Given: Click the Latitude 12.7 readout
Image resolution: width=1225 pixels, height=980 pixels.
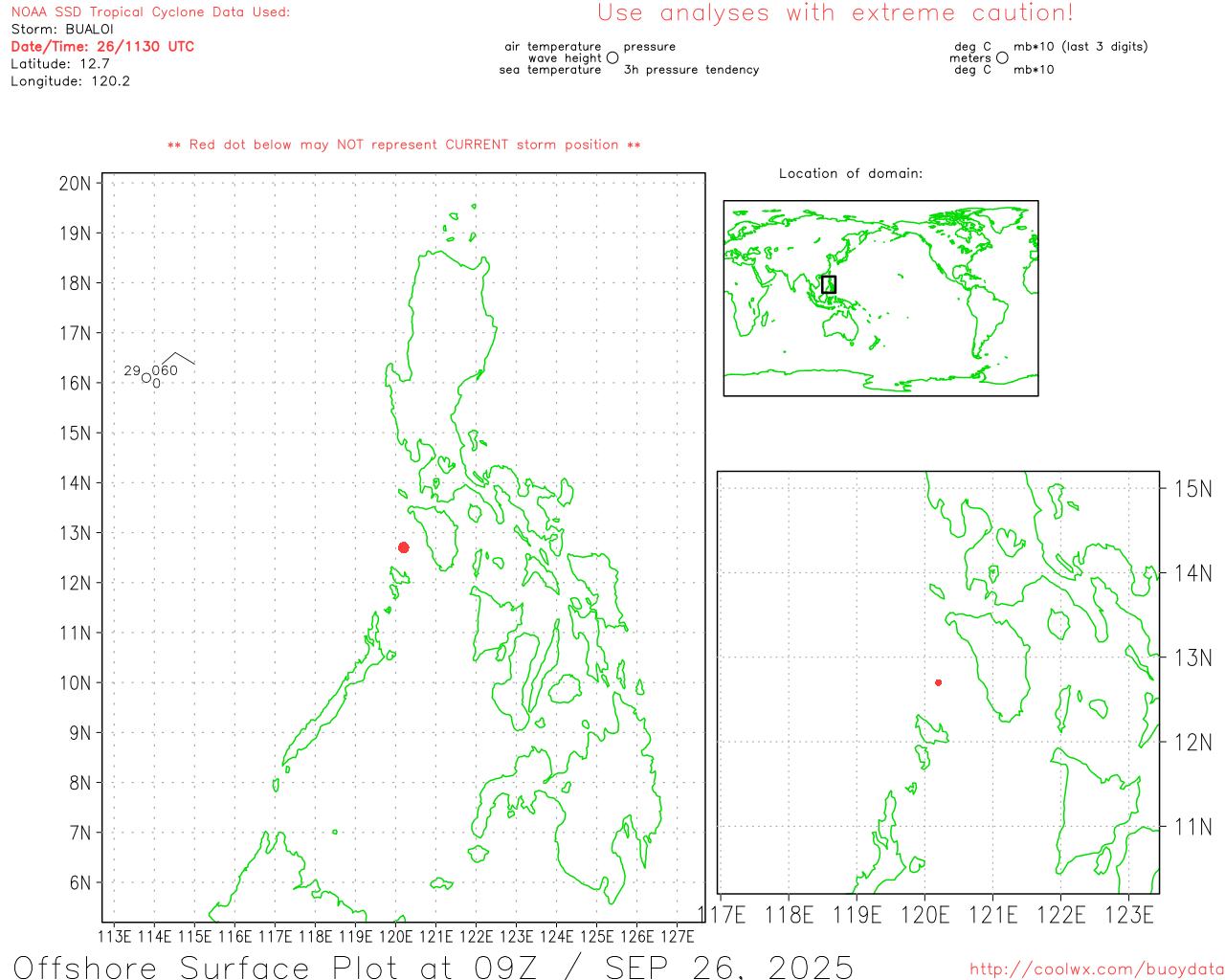Looking at the screenshot, I should (60, 63).
